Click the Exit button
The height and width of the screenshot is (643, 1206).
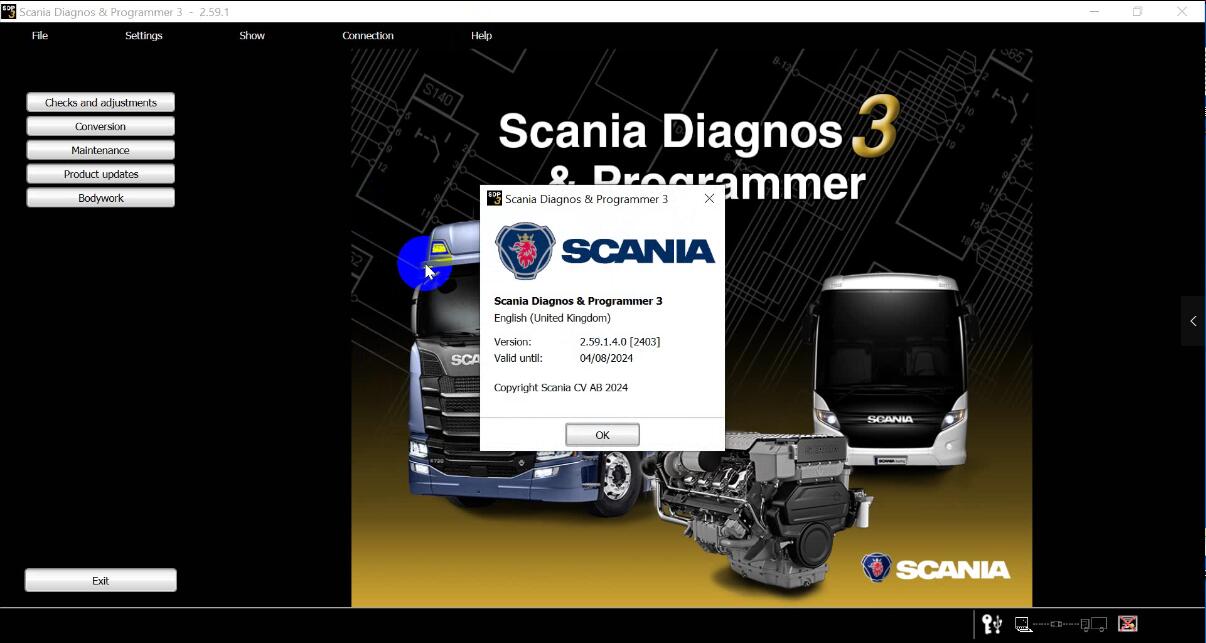click(x=100, y=580)
